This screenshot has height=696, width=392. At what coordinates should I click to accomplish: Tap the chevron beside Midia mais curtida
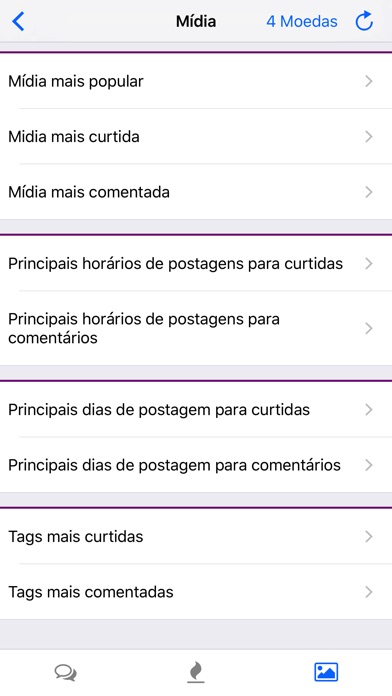368,136
